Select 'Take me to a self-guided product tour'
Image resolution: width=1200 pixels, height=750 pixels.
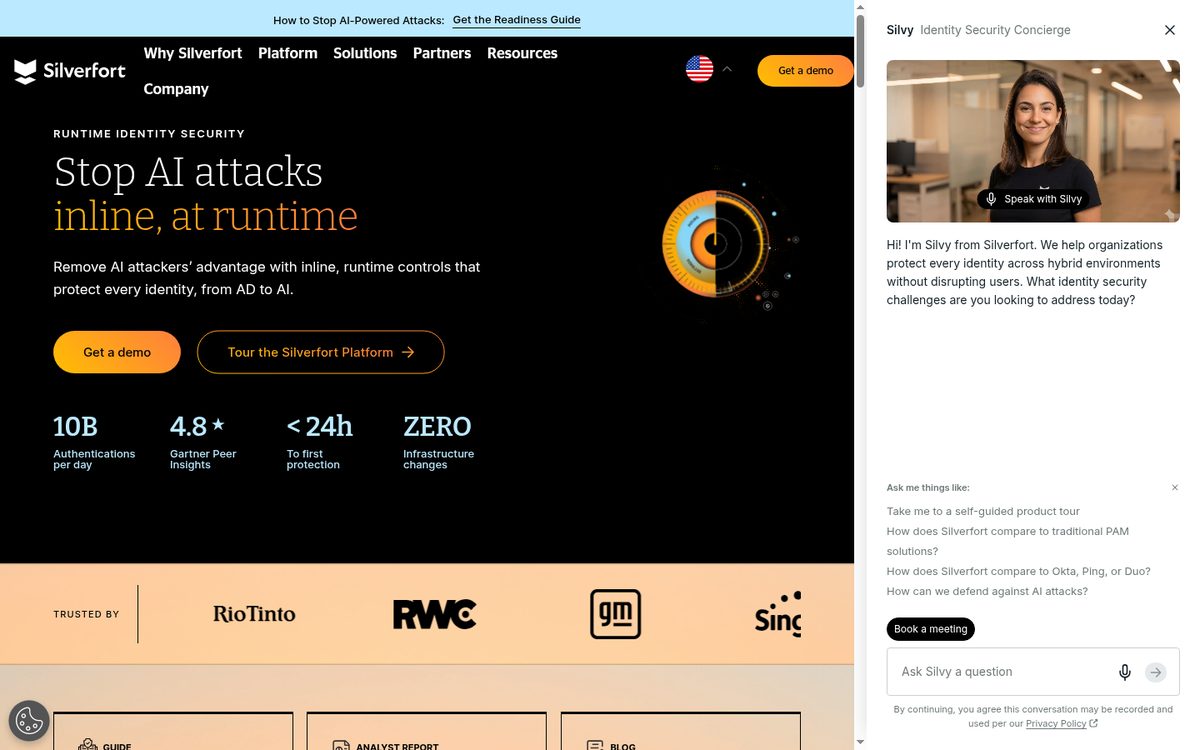[983, 511]
